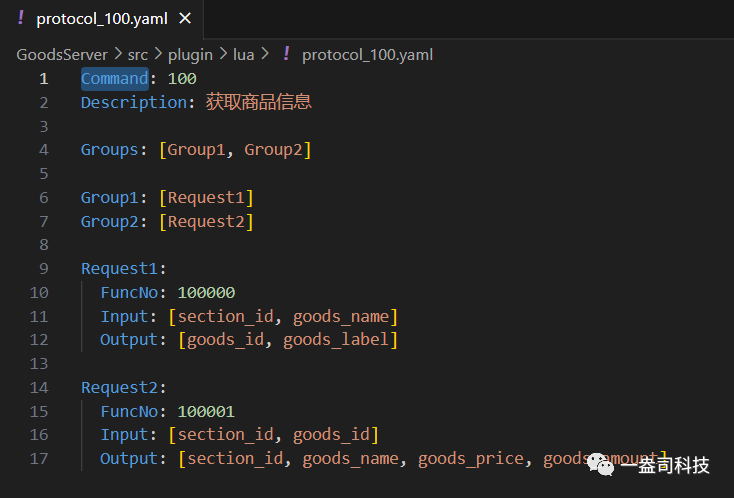This screenshot has width=734, height=498.
Task: Expand breadcrumb chevron after GoodsServer
Action: coord(118,55)
